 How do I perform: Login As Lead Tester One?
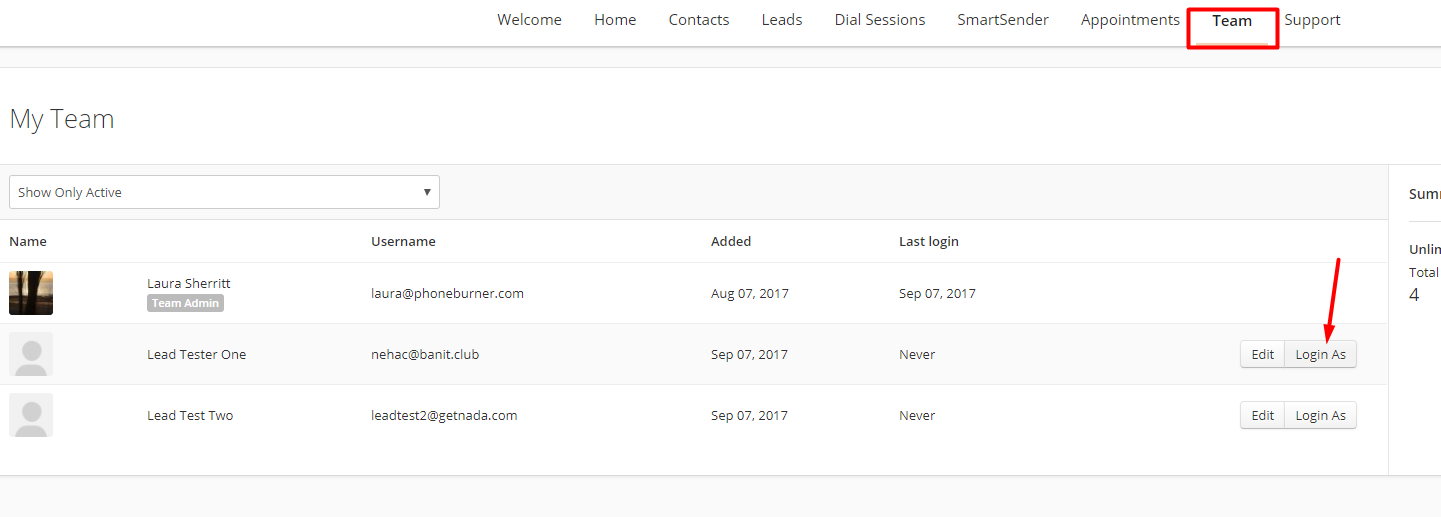(1321, 354)
